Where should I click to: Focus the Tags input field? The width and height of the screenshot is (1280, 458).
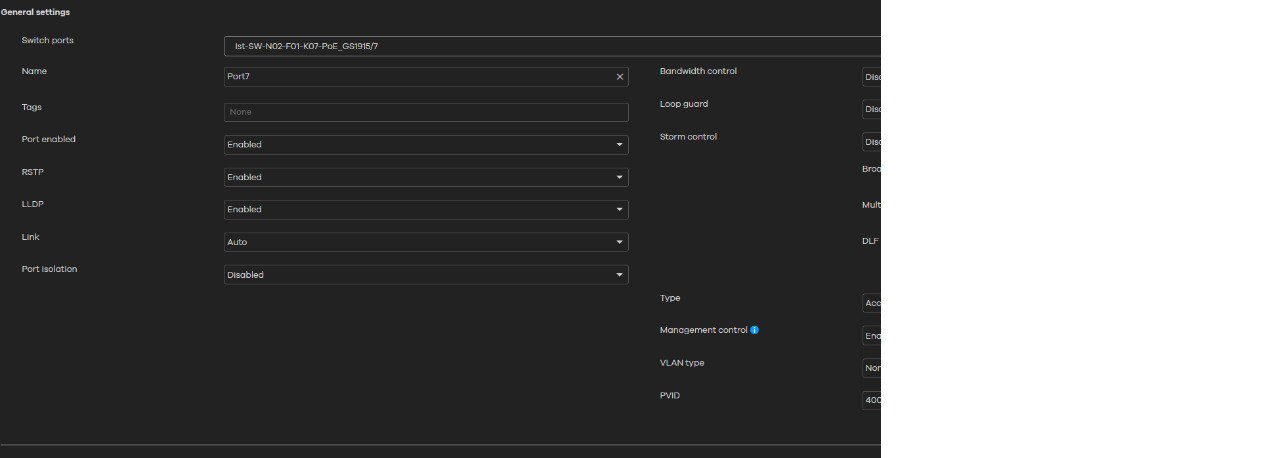tap(426, 112)
